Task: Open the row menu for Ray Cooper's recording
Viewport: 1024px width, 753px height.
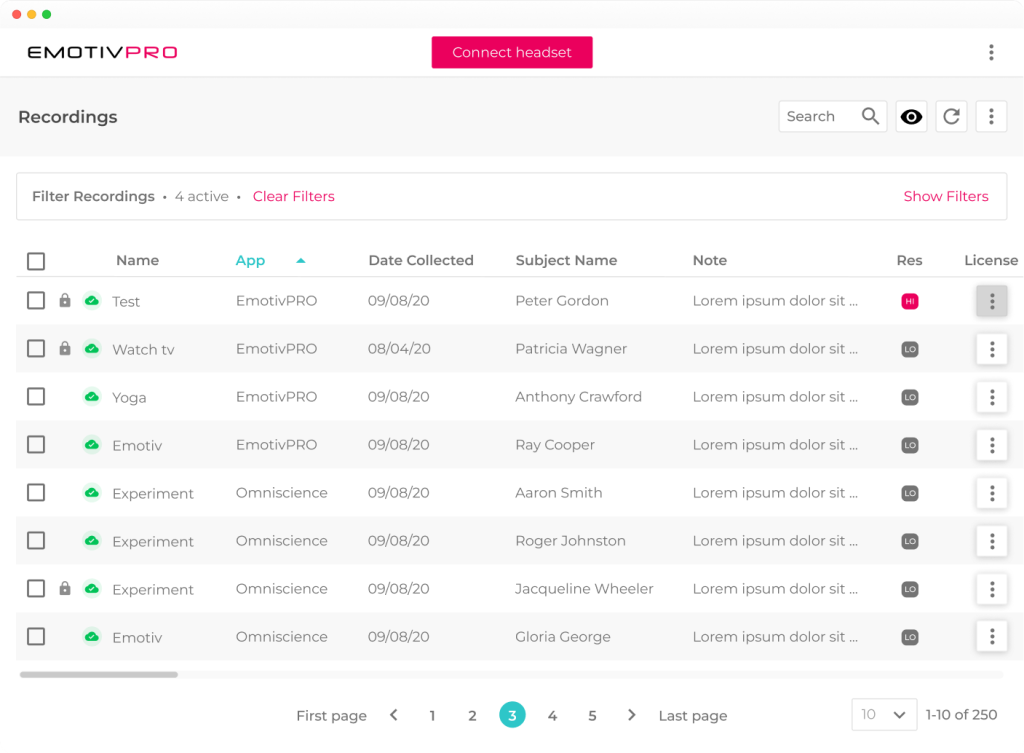Action: [991, 445]
